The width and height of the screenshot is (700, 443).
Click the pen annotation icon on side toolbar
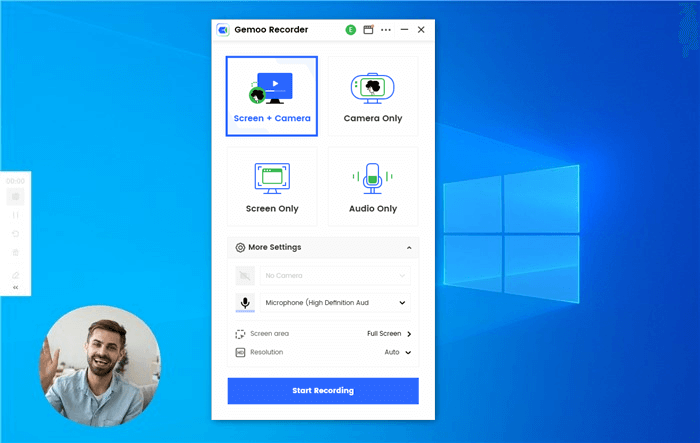coord(16,275)
